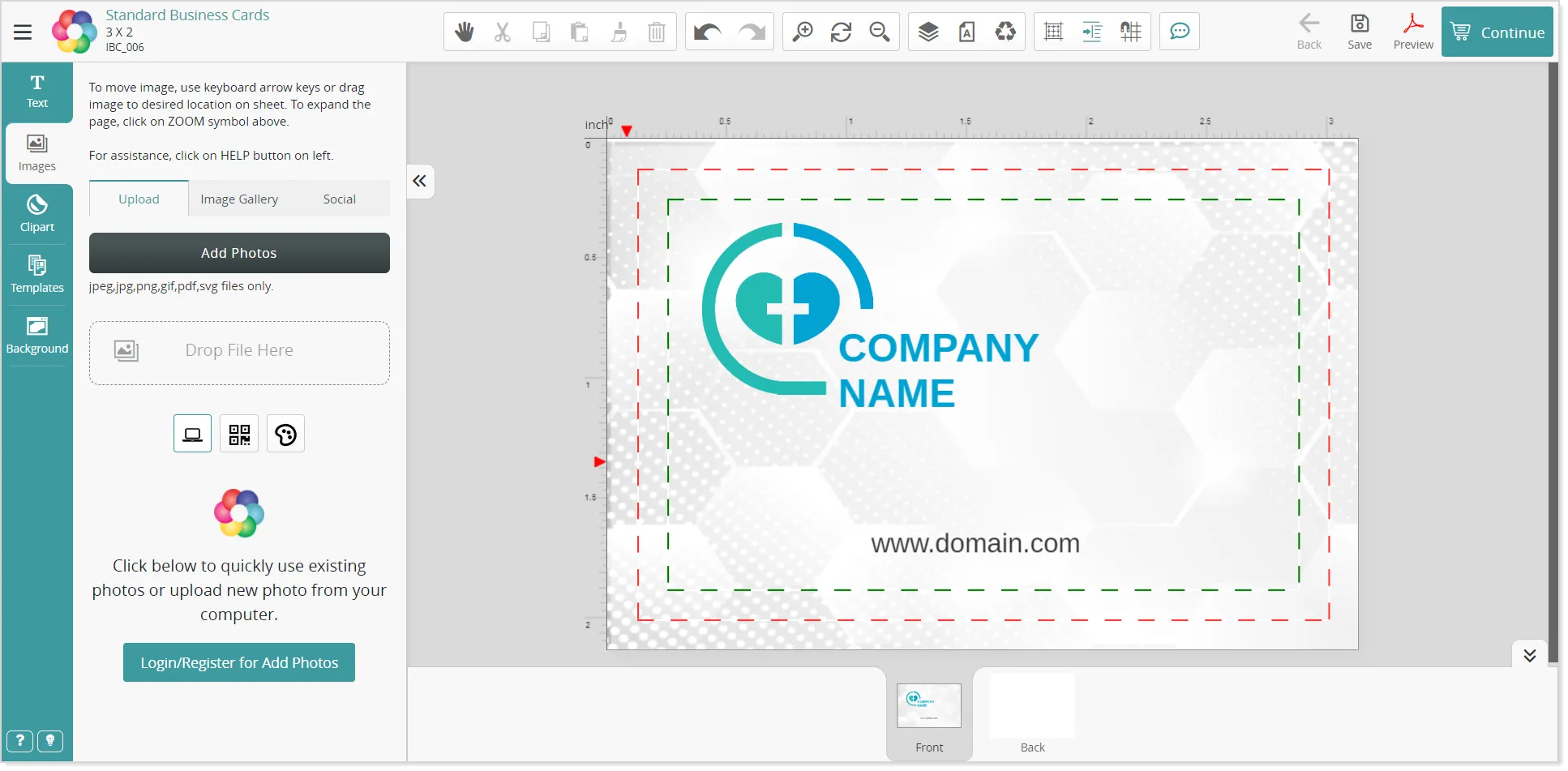Click the first grid icon in toolbar
This screenshot has width=1568, height=771.
click(x=1054, y=32)
